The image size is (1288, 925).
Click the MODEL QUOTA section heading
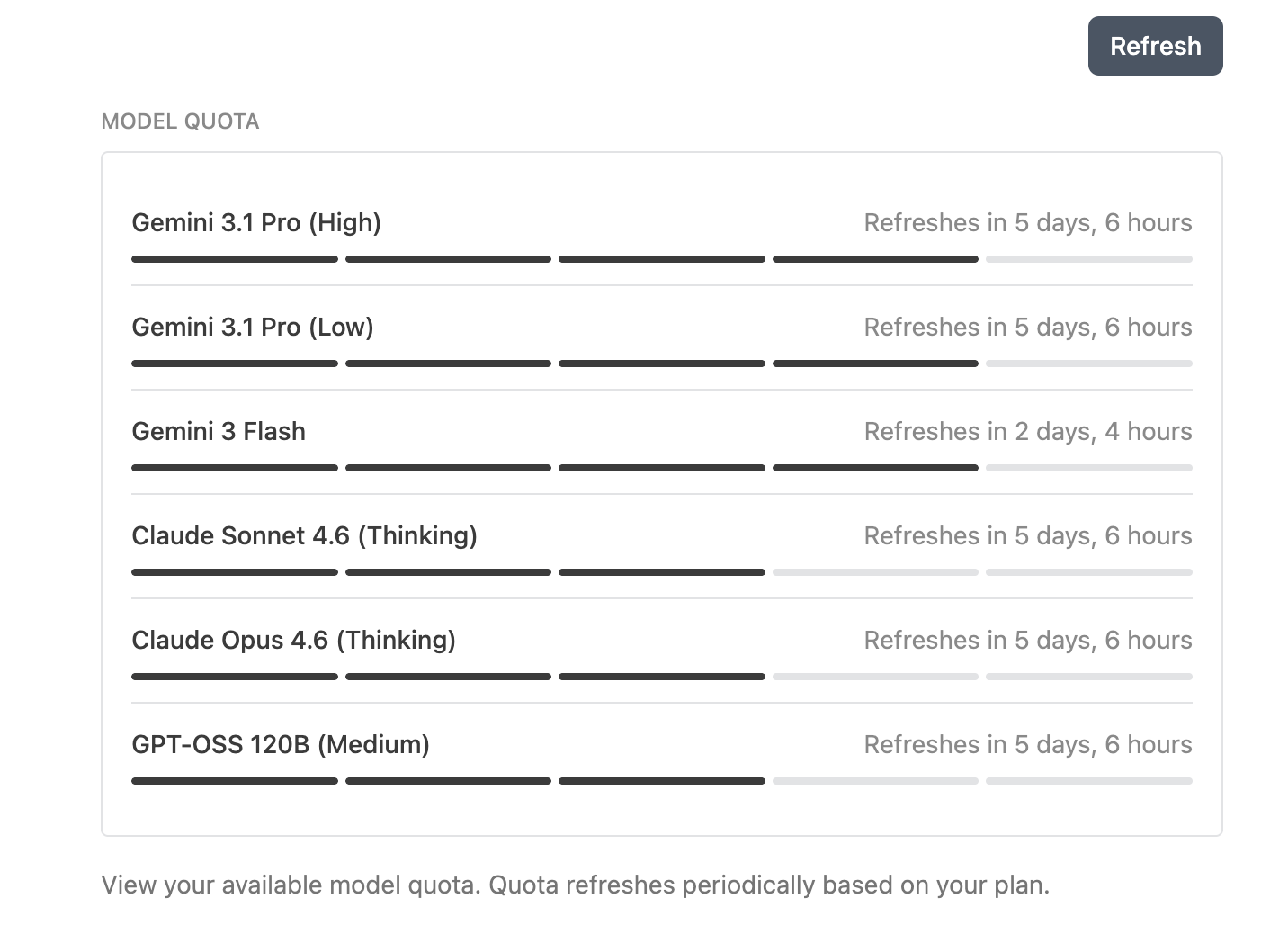[180, 121]
